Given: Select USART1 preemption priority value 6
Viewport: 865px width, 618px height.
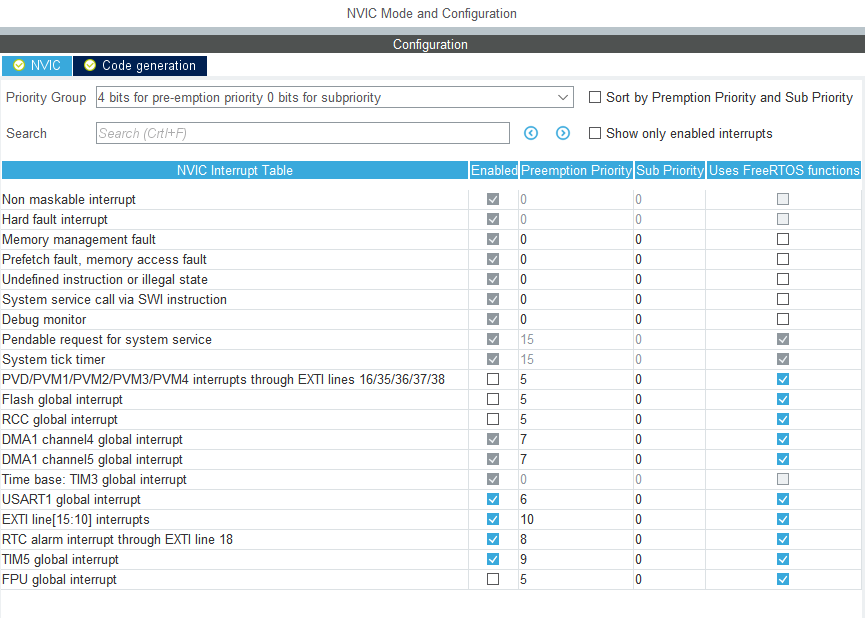Looking at the screenshot, I should pos(576,499).
